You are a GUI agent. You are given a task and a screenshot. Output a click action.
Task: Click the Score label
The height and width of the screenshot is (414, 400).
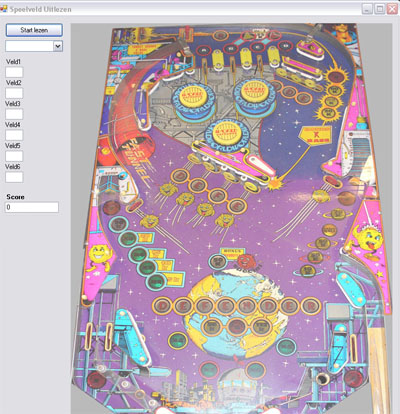(x=15, y=197)
